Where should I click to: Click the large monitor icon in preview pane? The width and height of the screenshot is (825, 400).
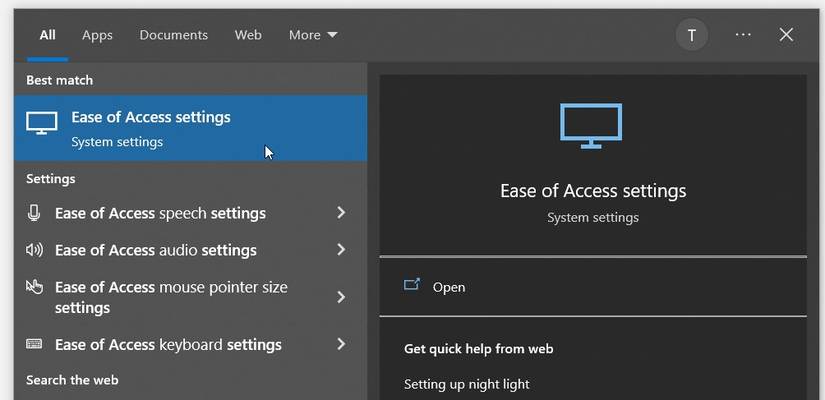tap(591, 125)
